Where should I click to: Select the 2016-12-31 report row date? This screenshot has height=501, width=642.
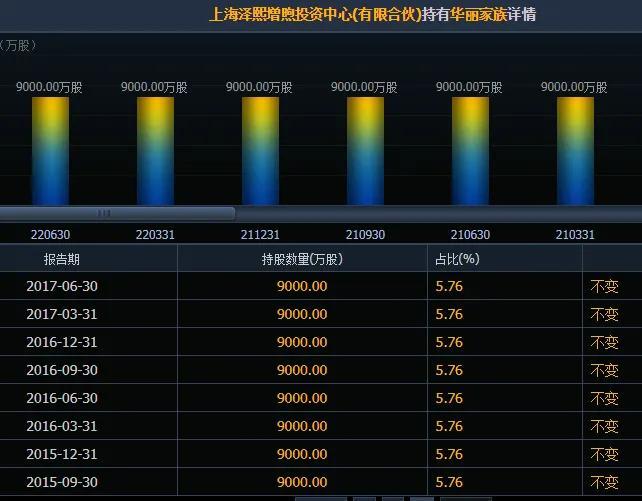click(62, 342)
